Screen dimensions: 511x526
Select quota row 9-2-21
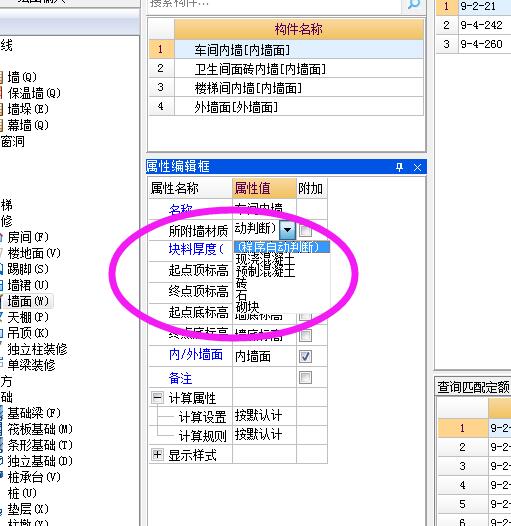click(x=473, y=6)
